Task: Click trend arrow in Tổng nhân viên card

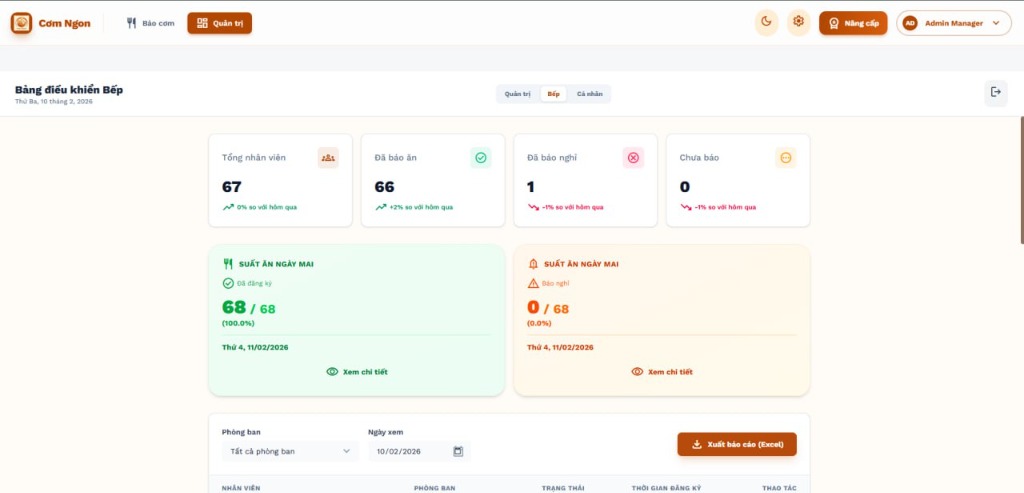Action: pos(228,207)
